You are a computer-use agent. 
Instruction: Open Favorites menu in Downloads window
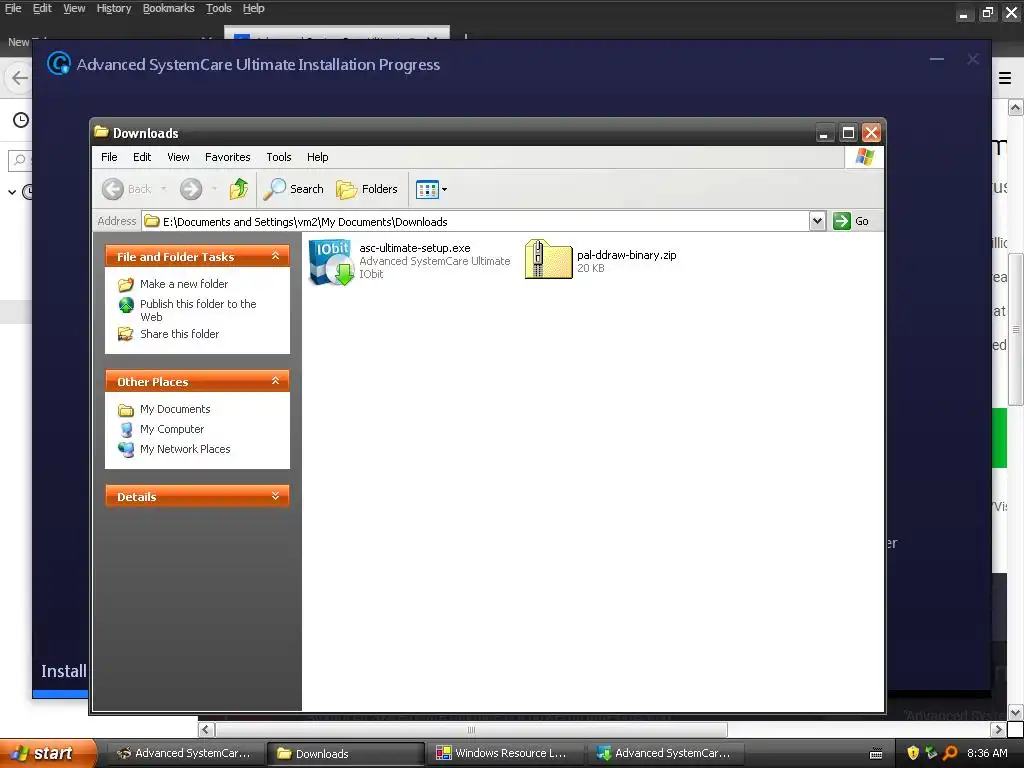227,157
